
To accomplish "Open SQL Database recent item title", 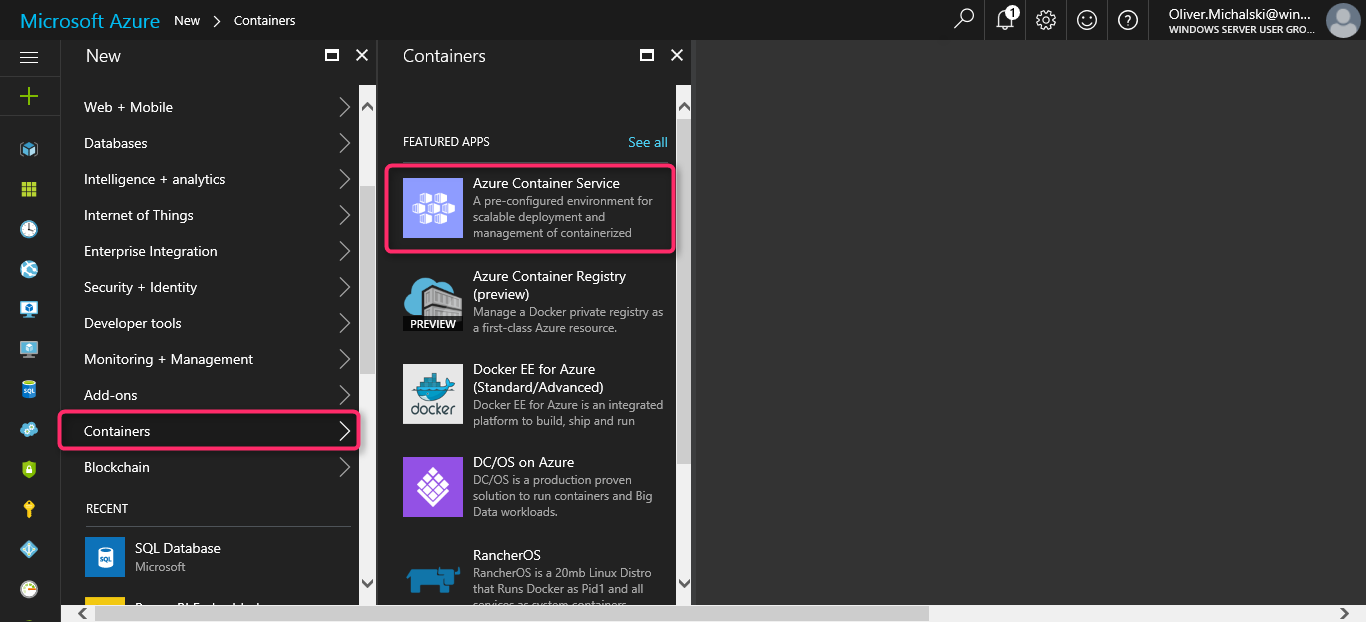I will (x=178, y=548).
